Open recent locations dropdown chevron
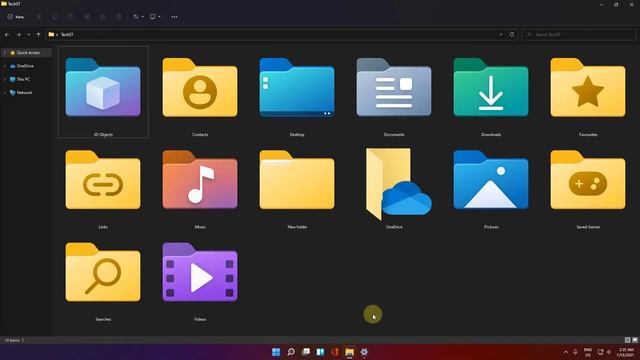640x360 pixels. [28, 35]
